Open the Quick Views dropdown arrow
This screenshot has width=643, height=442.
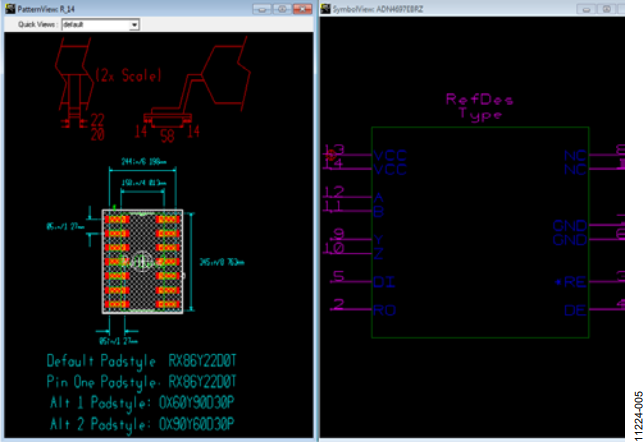click(x=134, y=25)
